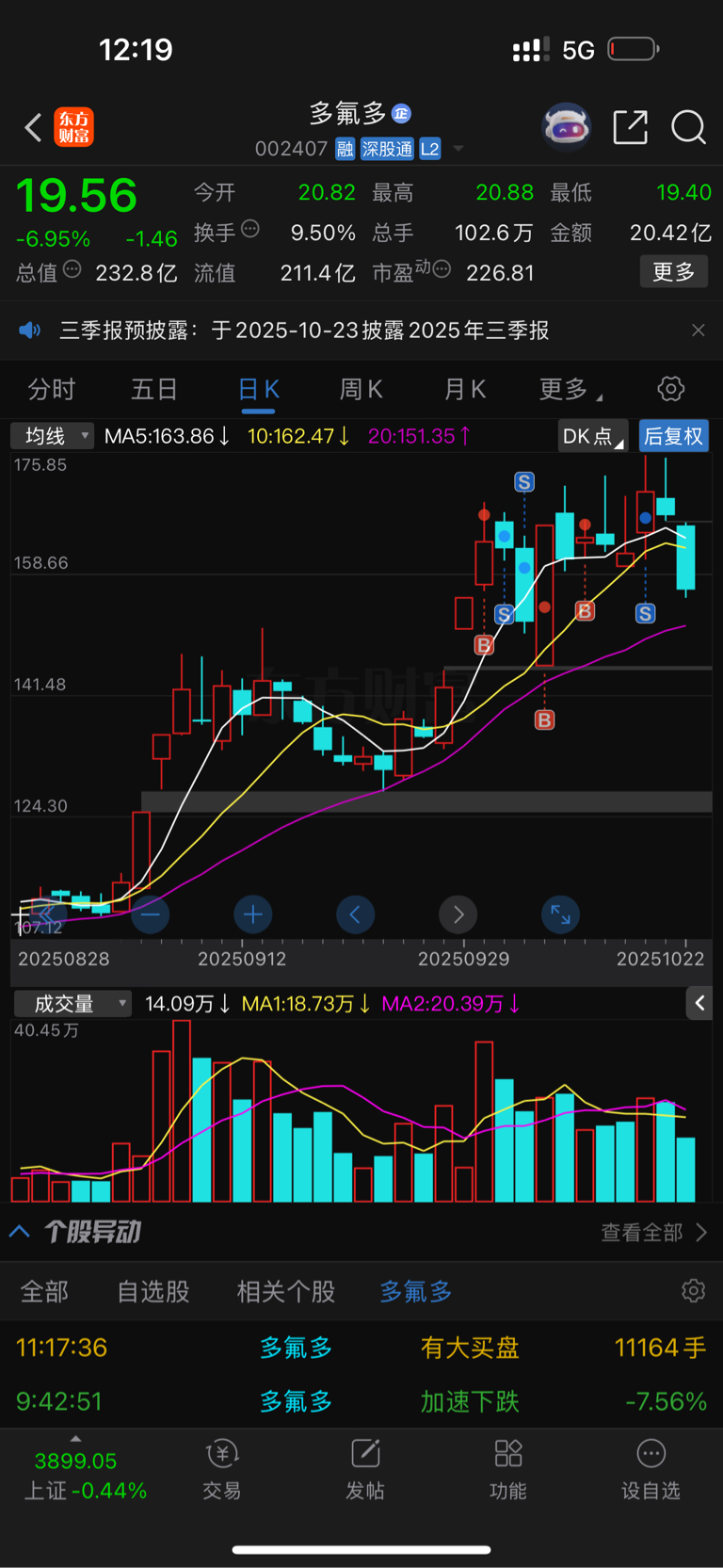Open the 东方财富 logo icon

[x=73, y=127]
